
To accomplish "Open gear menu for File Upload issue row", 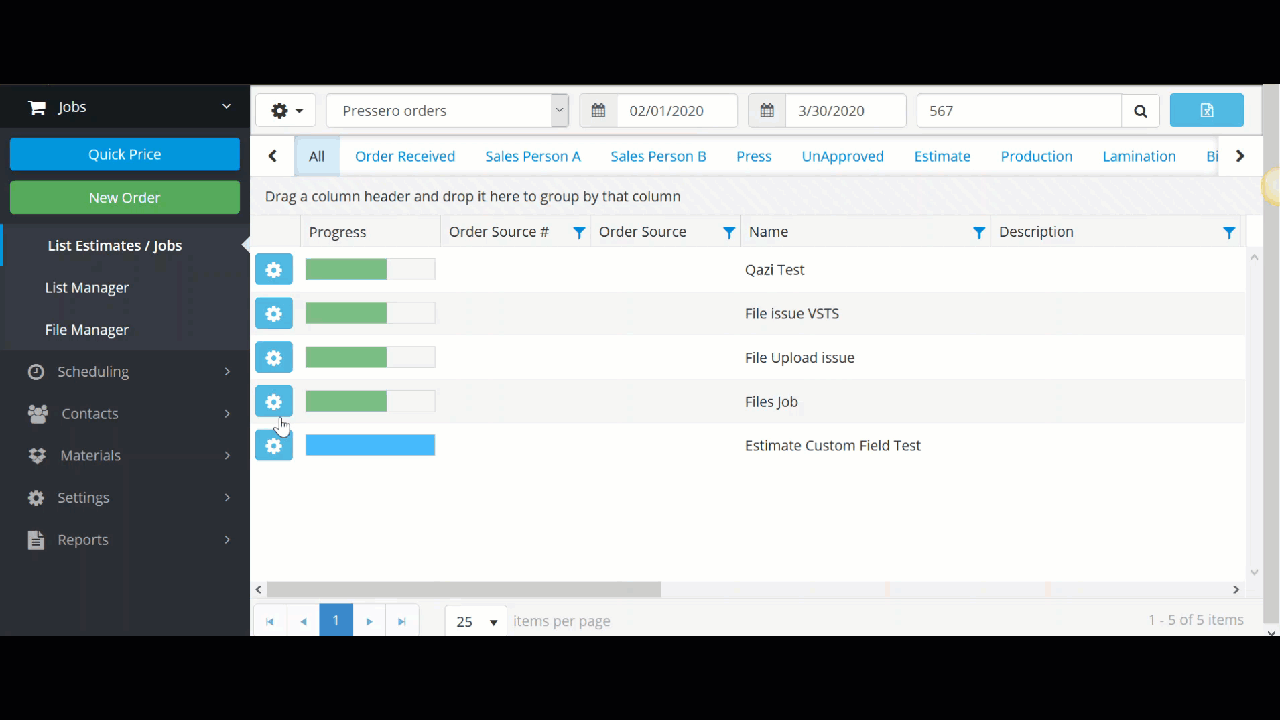I will pyautogui.click(x=274, y=357).
